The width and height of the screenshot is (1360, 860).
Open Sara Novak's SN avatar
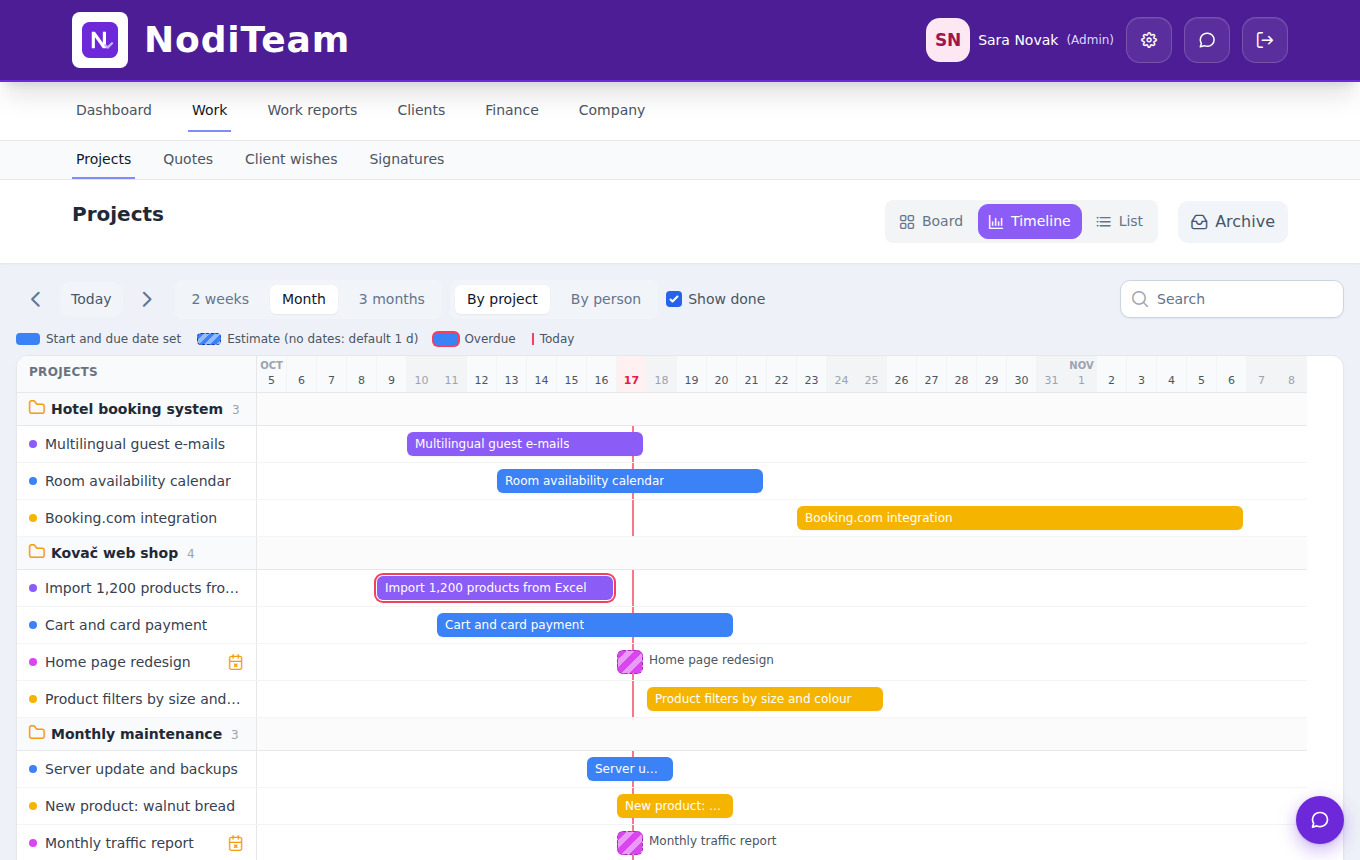(x=948, y=40)
